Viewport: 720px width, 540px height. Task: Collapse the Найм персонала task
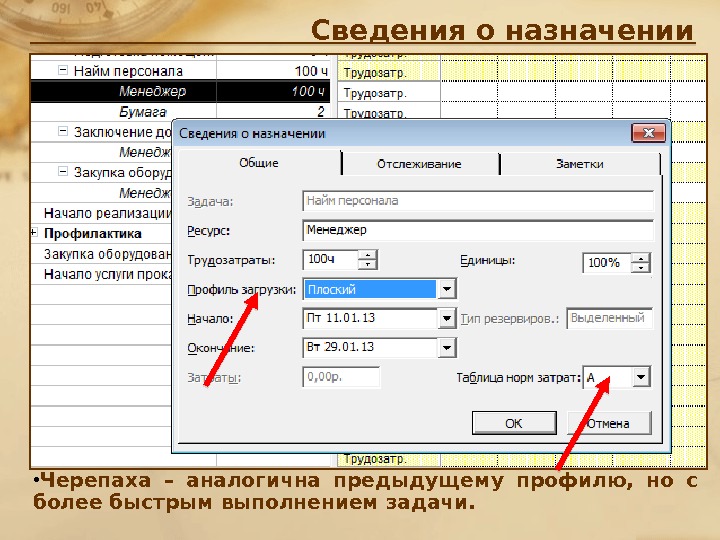(63, 70)
